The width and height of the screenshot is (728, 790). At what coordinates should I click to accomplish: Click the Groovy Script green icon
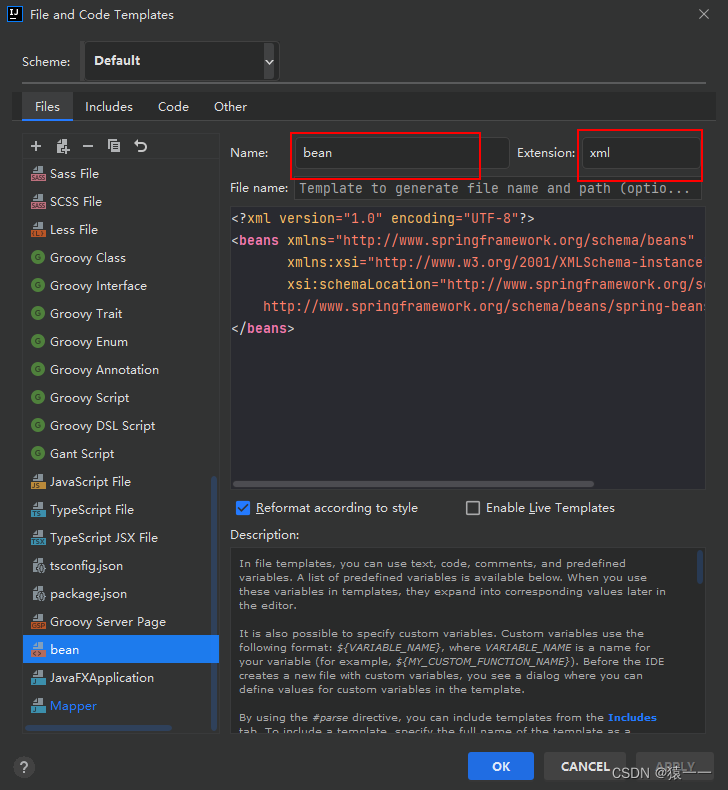point(38,398)
